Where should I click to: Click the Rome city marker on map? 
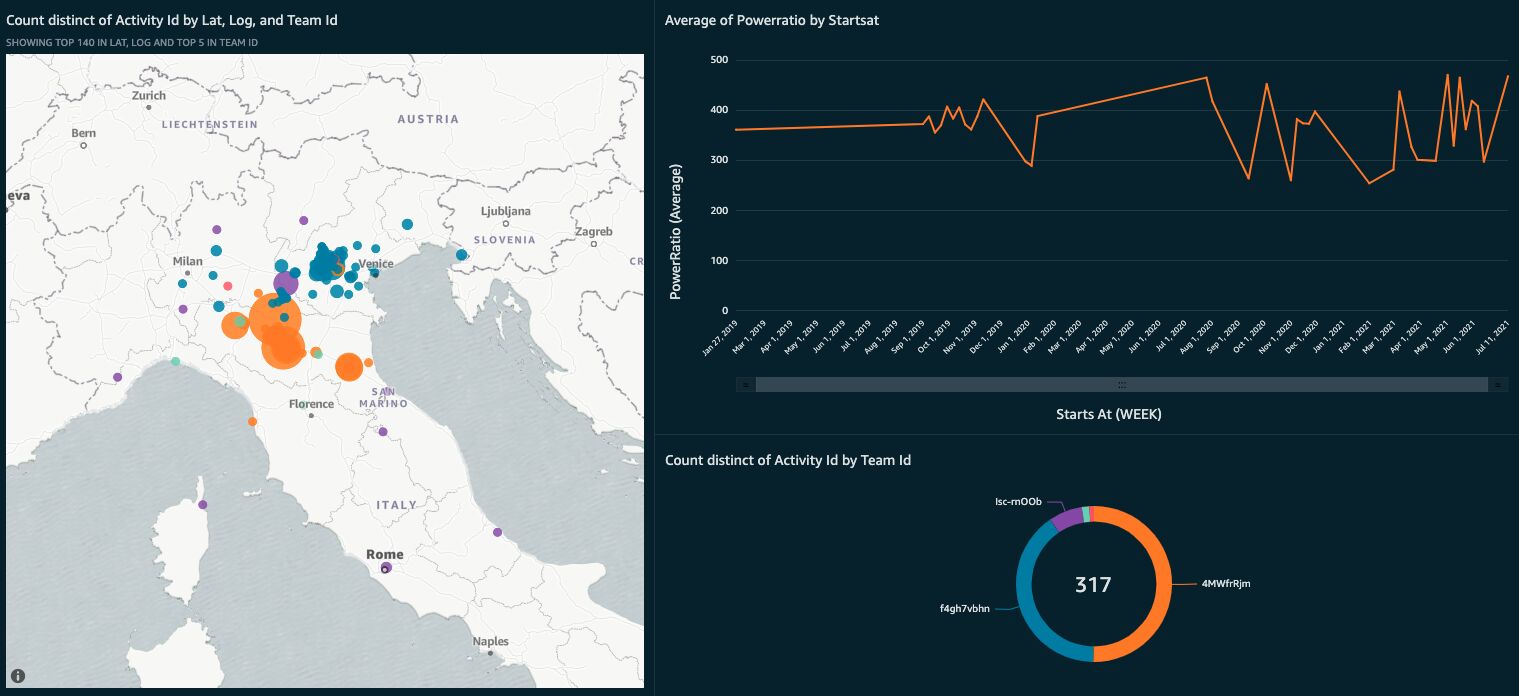click(x=385, y=569)
